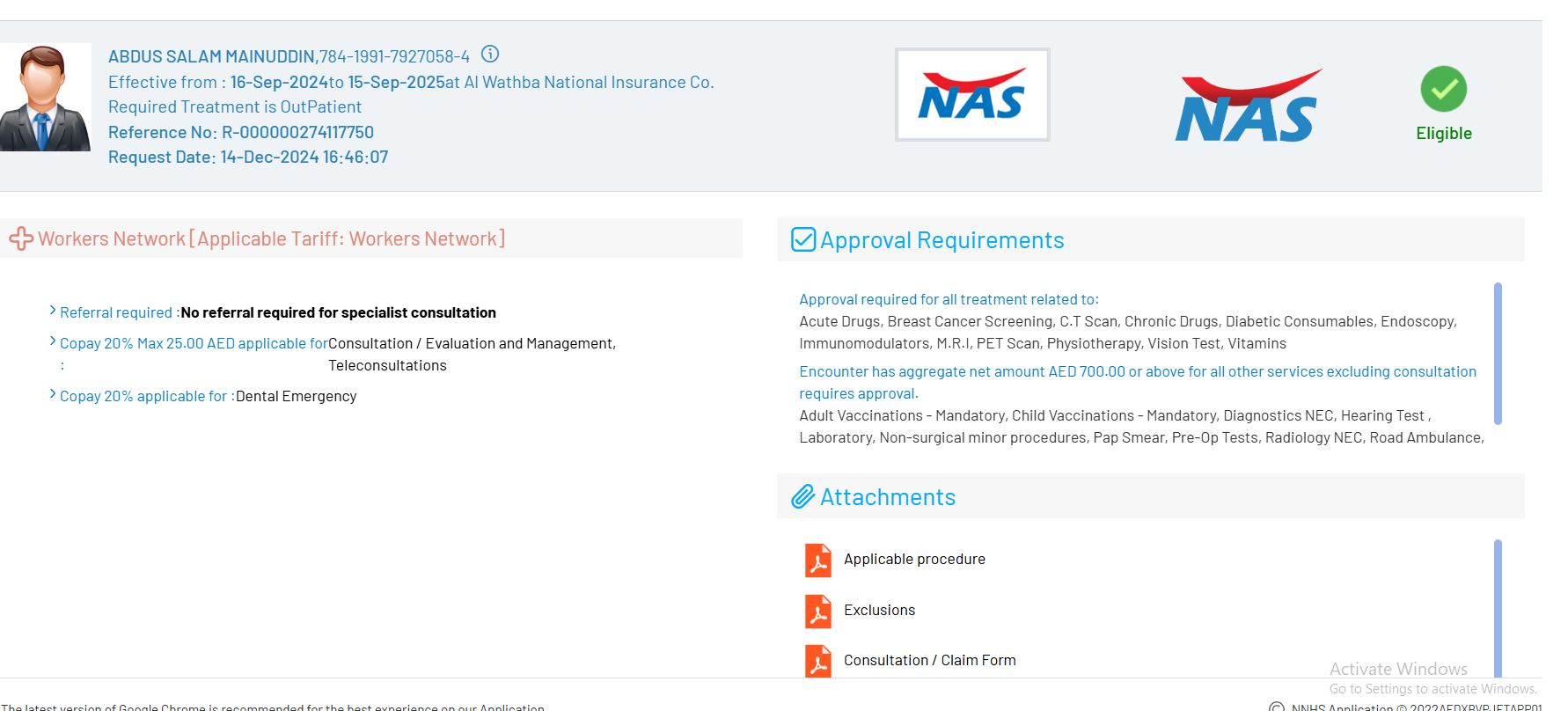Click the Approval Requirements heading
This screenshot has width=1568, height=711.
coord(942,240)
